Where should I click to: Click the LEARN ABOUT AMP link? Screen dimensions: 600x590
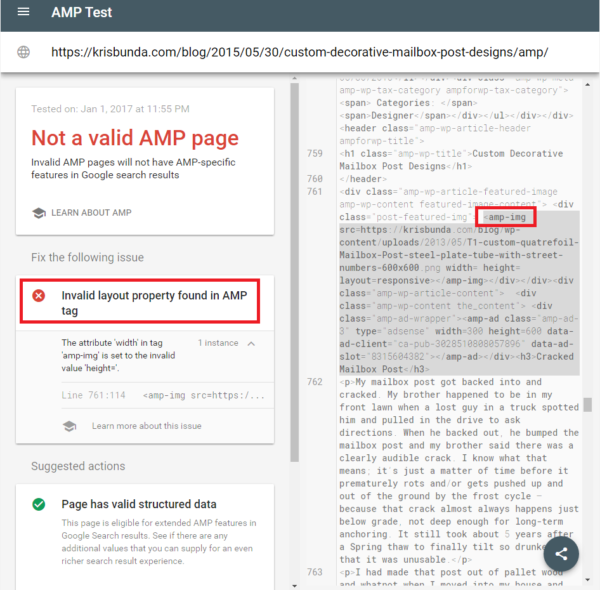91,212
